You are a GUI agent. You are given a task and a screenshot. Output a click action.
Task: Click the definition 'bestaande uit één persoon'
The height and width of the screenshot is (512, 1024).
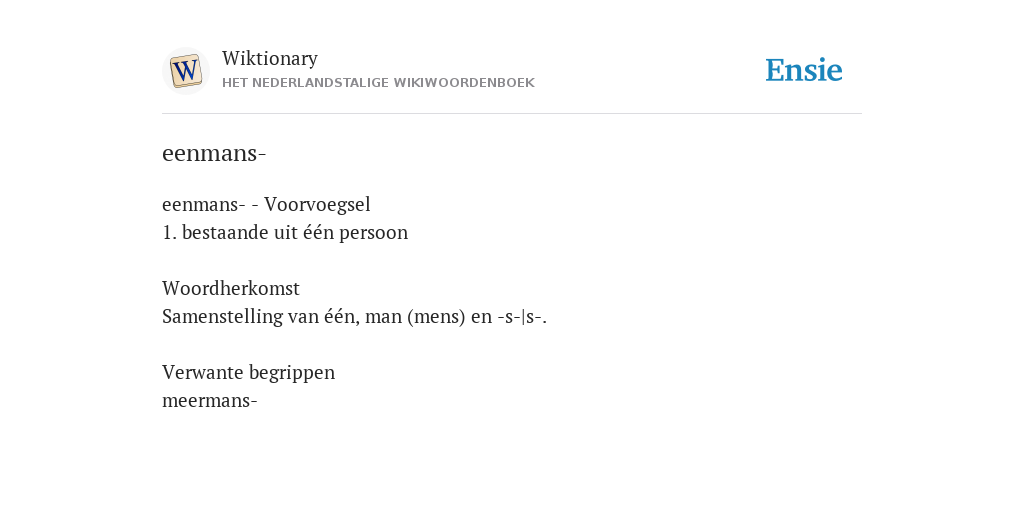click(x=295, y=232)
